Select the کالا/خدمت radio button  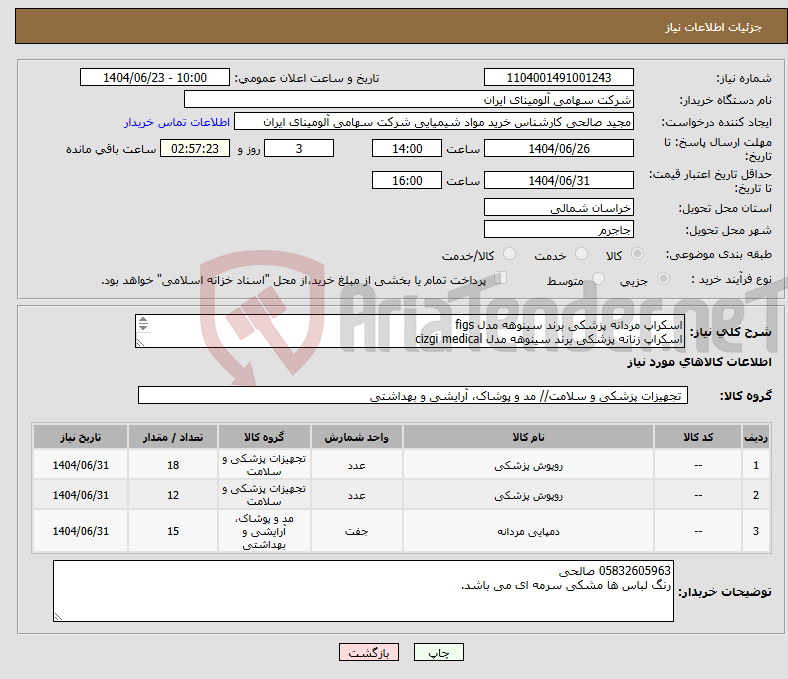coord(509,254)
